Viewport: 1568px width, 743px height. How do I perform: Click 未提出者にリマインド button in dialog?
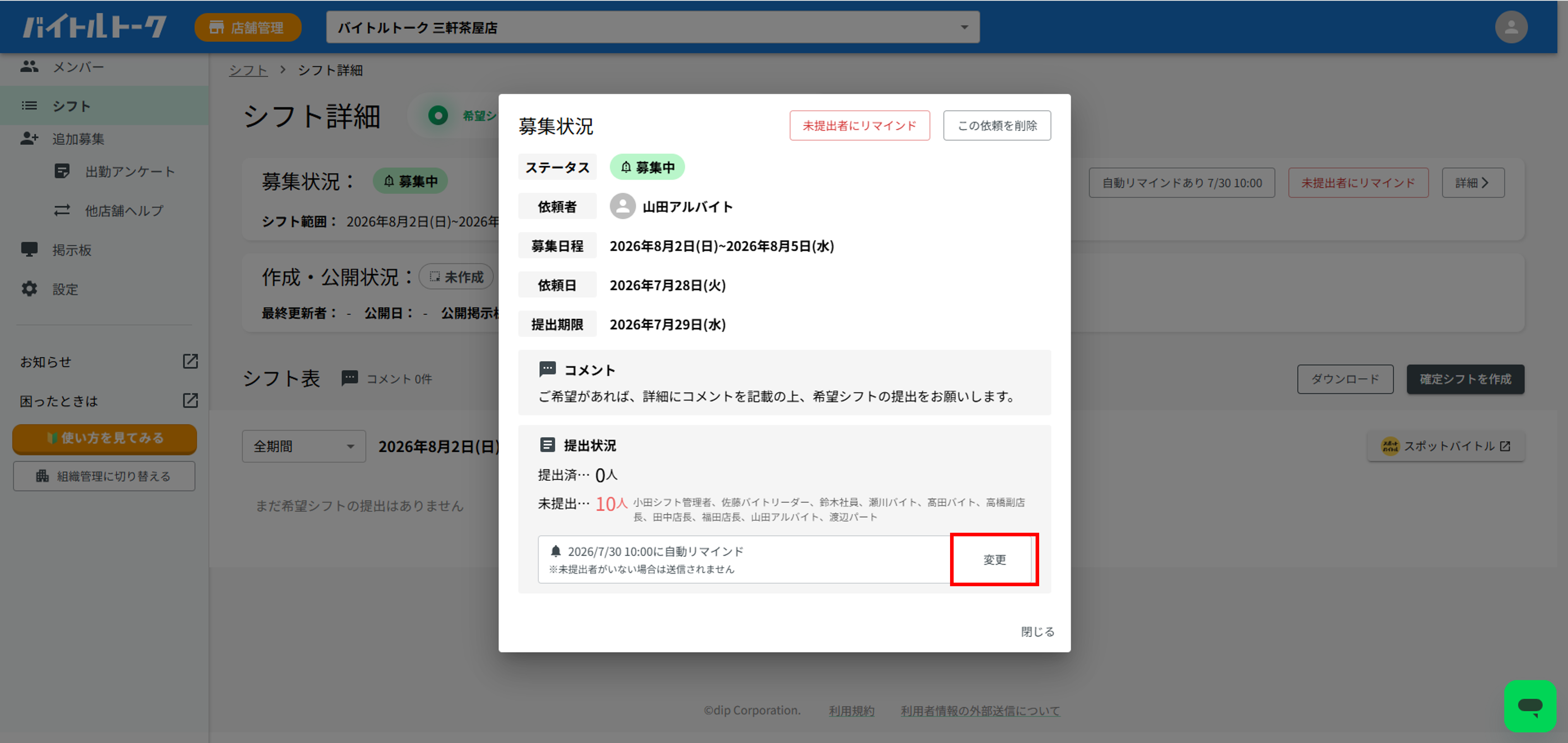point(860,125)
